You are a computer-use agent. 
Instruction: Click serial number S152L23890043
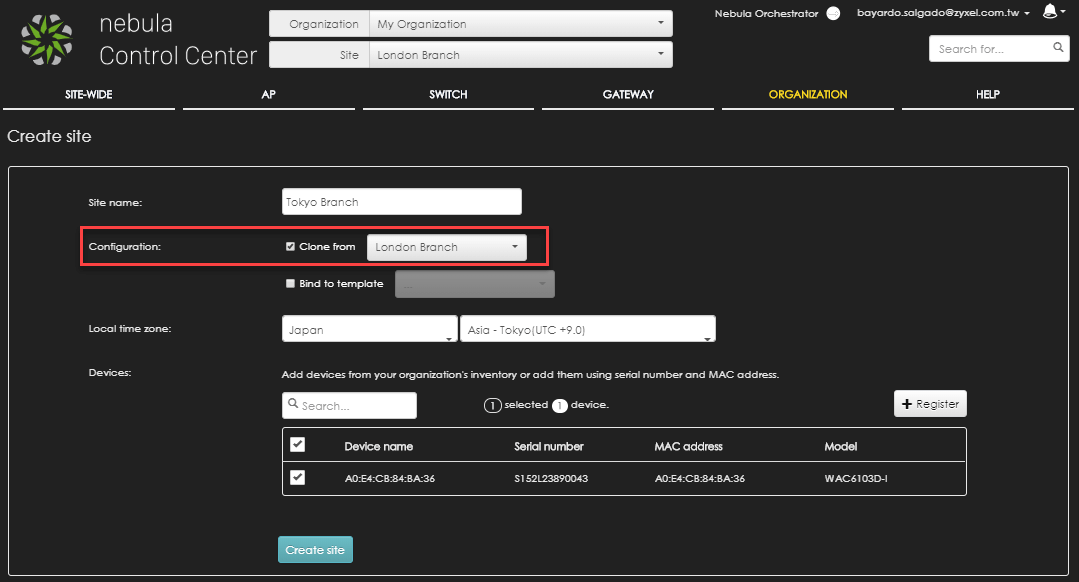[551, 479]
